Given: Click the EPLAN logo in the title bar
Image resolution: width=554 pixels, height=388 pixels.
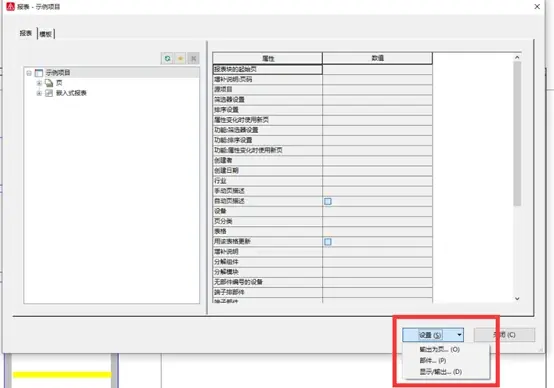Looking at the screenshot, I should coord(10,6).
